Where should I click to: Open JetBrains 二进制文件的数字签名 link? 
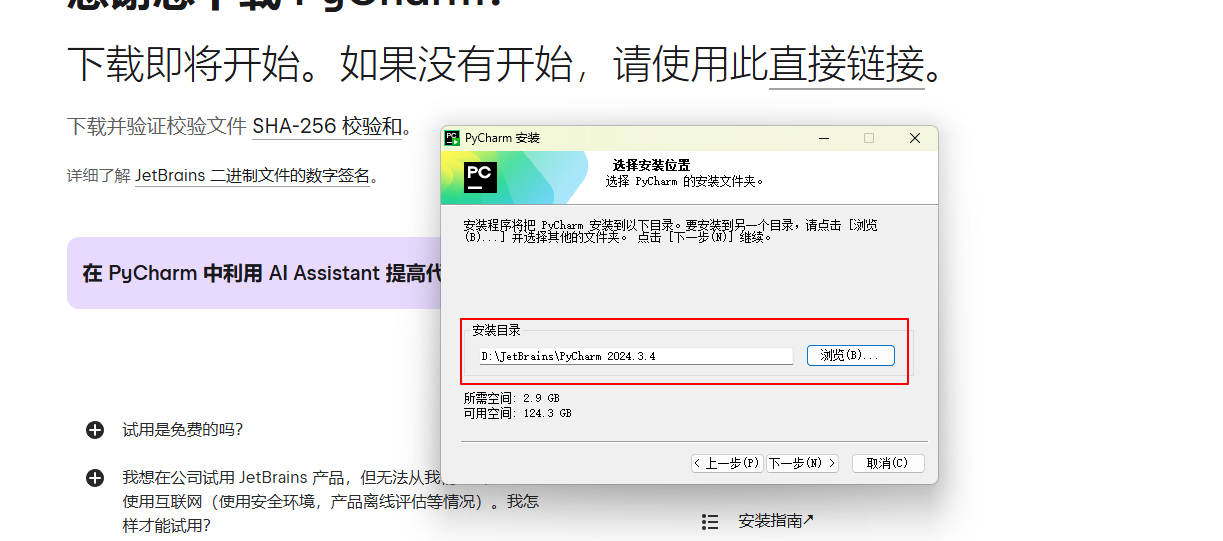click(x=252, y=176)
